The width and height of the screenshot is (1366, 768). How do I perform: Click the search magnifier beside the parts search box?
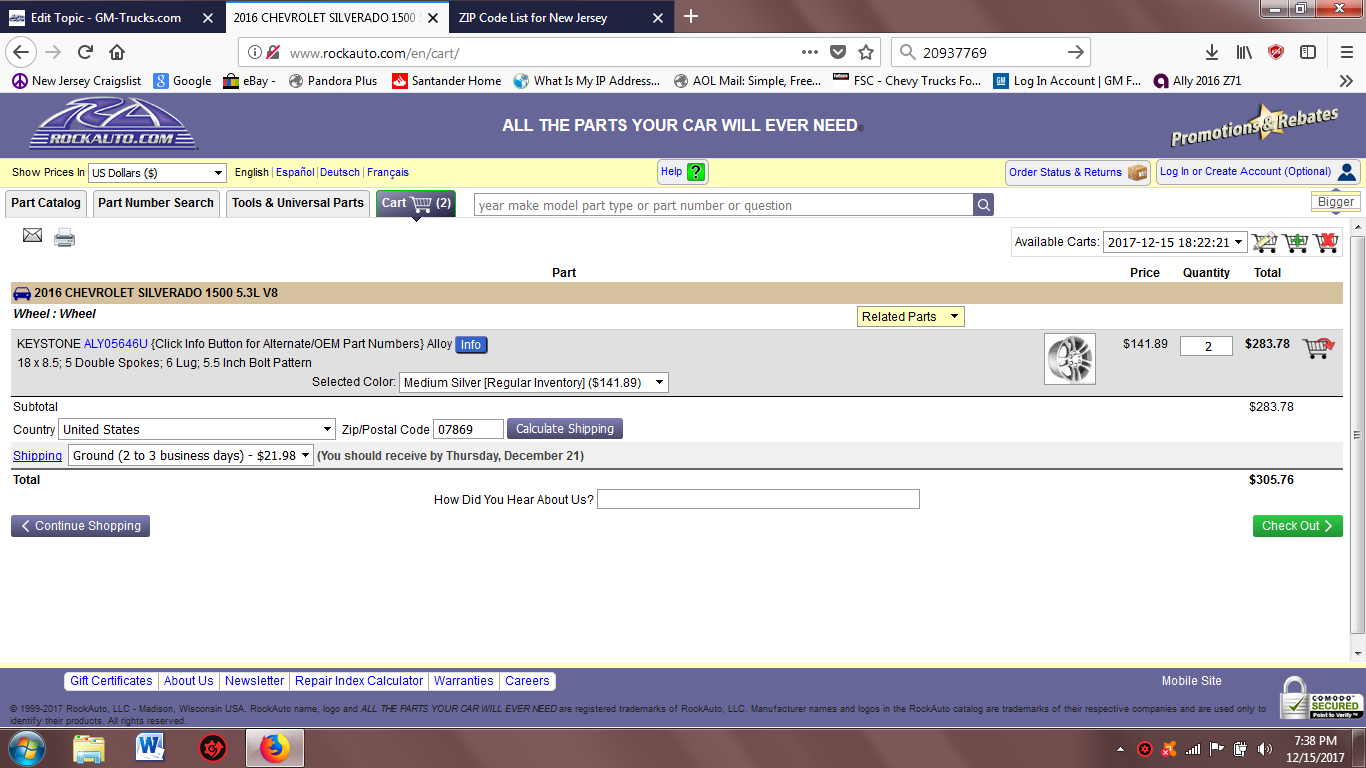pyautogui.click(x=984, y=205)
